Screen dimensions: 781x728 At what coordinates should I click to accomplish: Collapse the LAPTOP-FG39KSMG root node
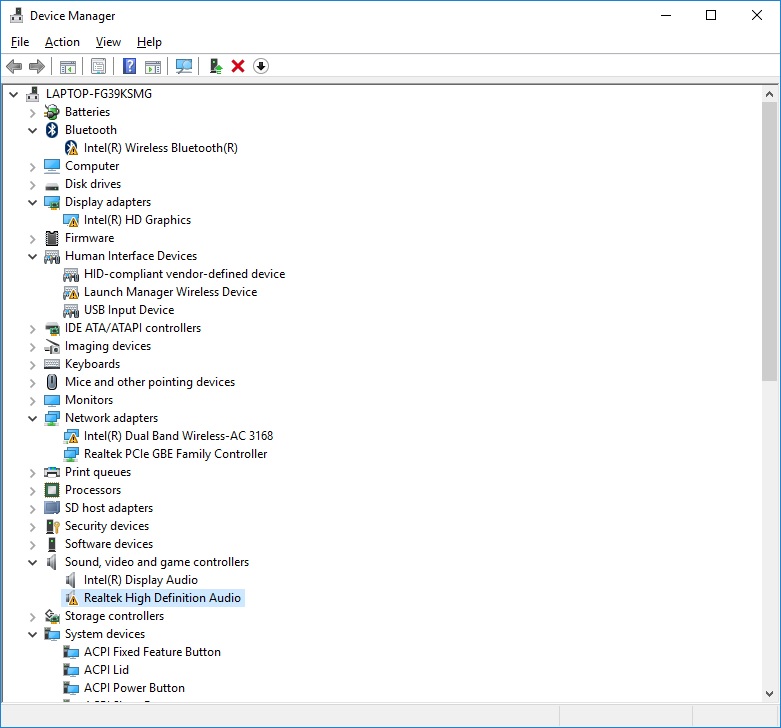tap(13, 94)
